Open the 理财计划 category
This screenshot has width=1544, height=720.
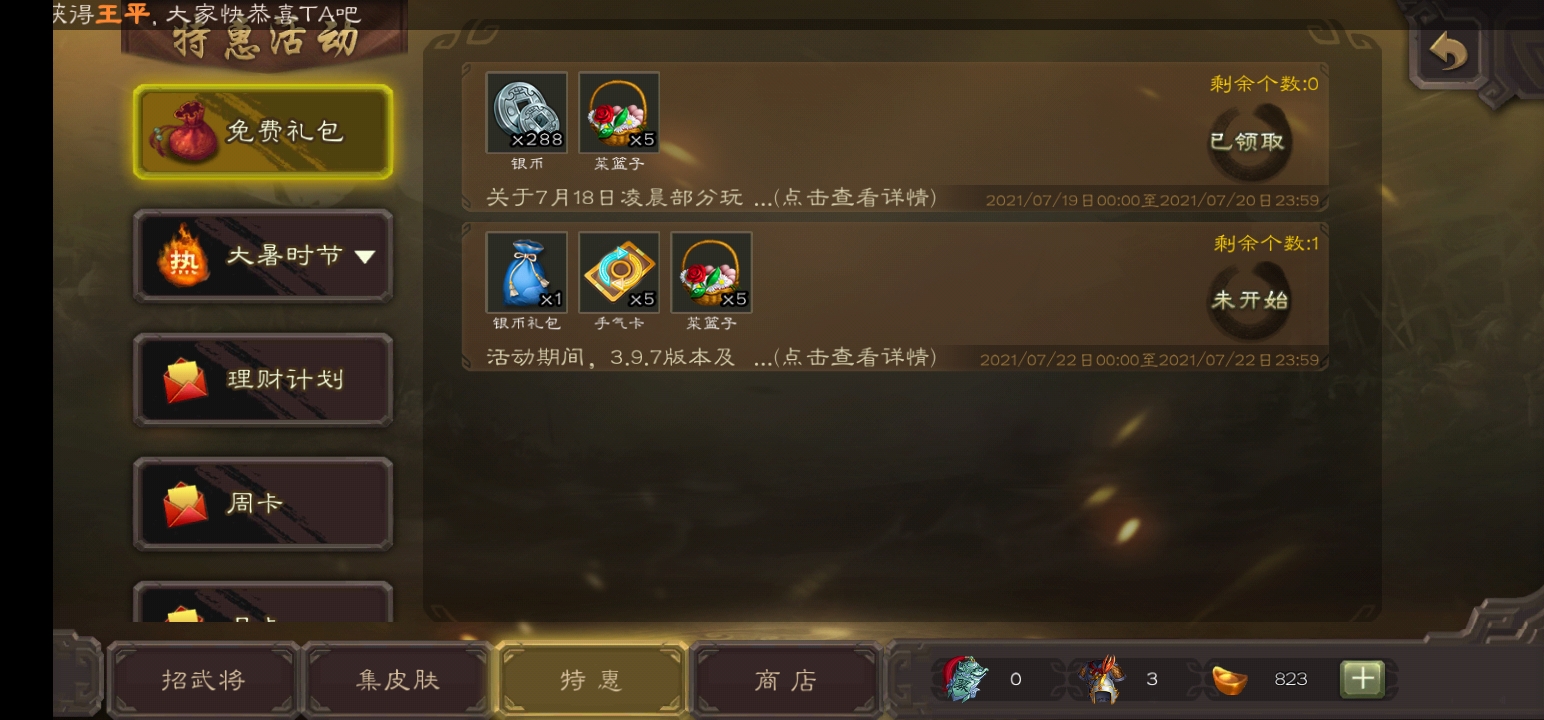(263, 380)
